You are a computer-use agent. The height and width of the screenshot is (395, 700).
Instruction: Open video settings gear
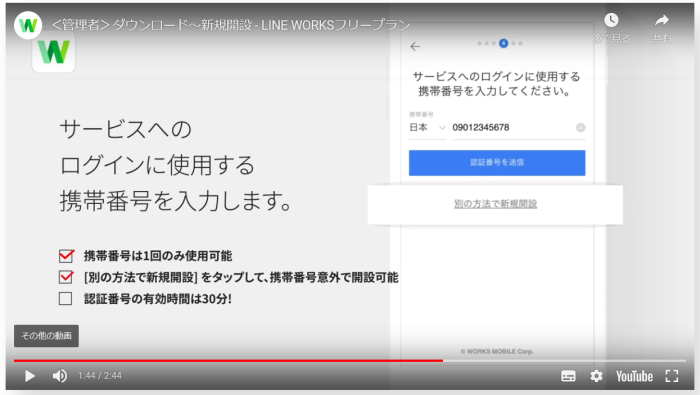point(596,376)
